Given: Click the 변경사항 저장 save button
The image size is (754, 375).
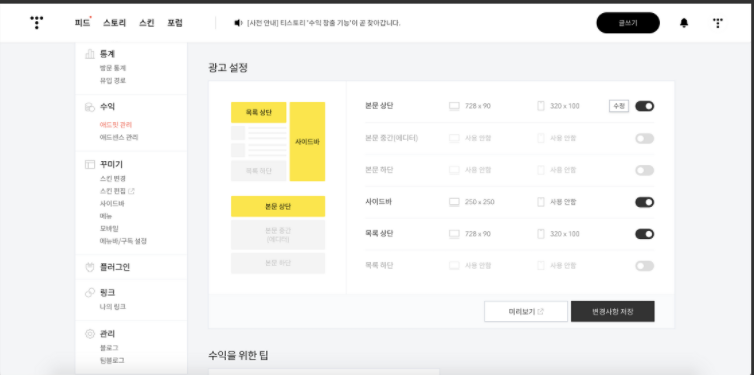Looking at the screenshot, I should (x=613, y=312).
